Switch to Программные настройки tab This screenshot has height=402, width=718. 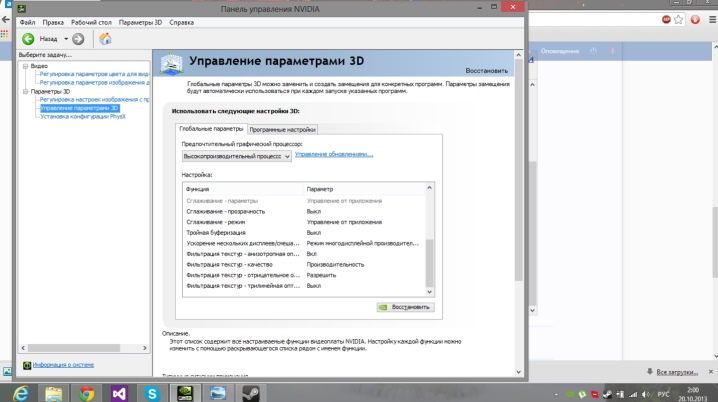[x=283, y=130]
